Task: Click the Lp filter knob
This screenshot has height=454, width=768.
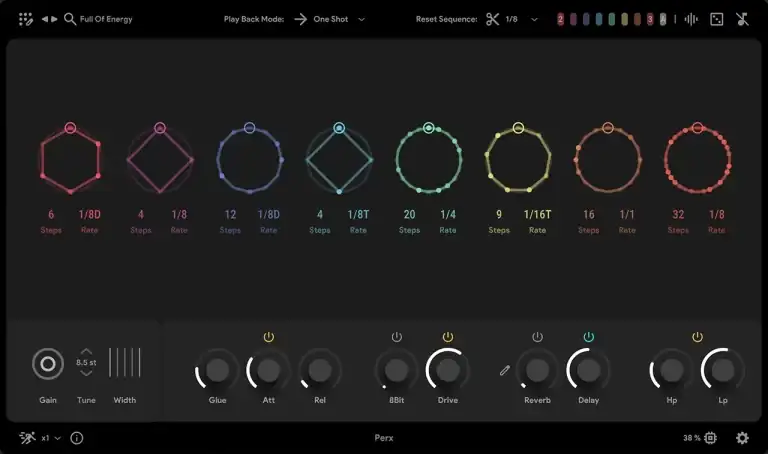Action: tap(723, 370)
